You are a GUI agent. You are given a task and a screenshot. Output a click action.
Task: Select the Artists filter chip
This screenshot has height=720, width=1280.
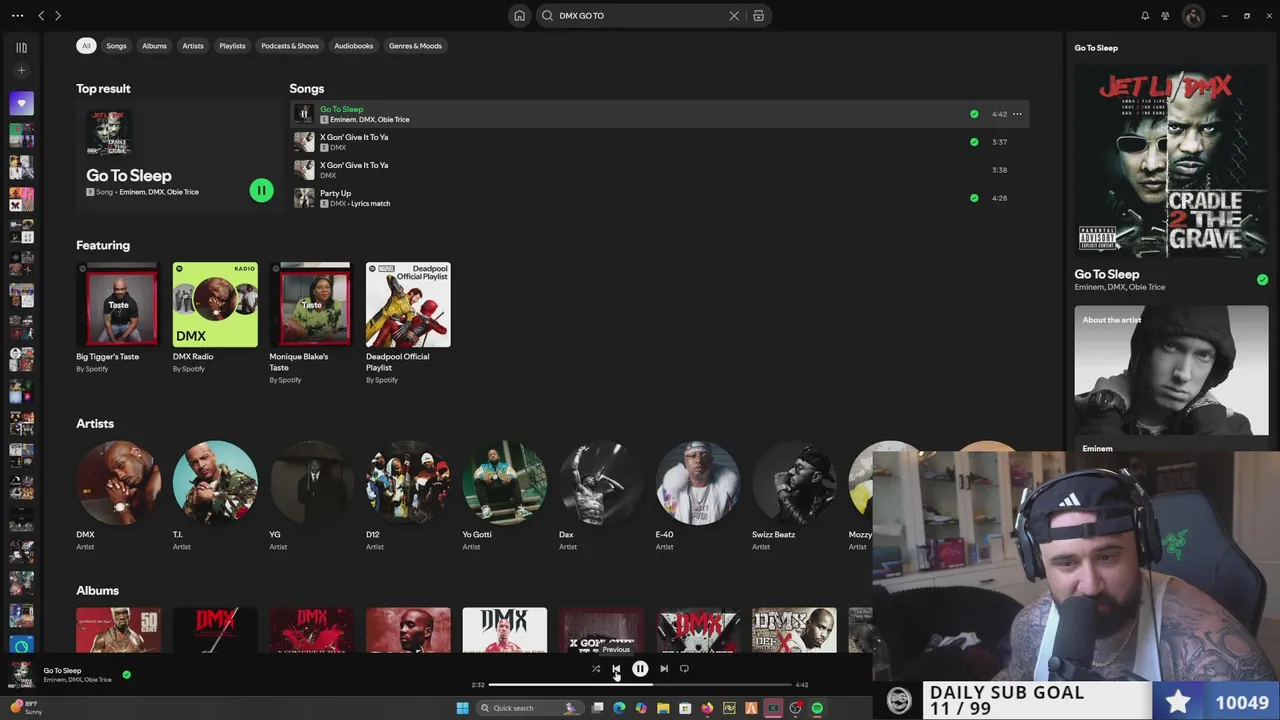tap(193, 46)
